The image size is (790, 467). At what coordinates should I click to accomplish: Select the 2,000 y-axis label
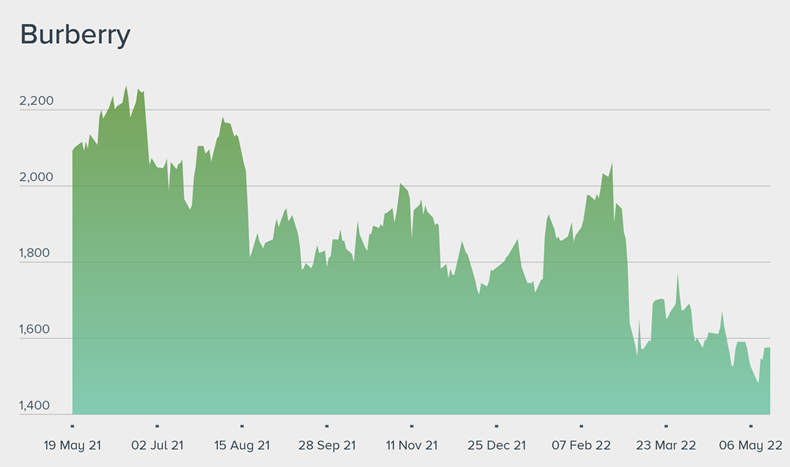(36, 178)
